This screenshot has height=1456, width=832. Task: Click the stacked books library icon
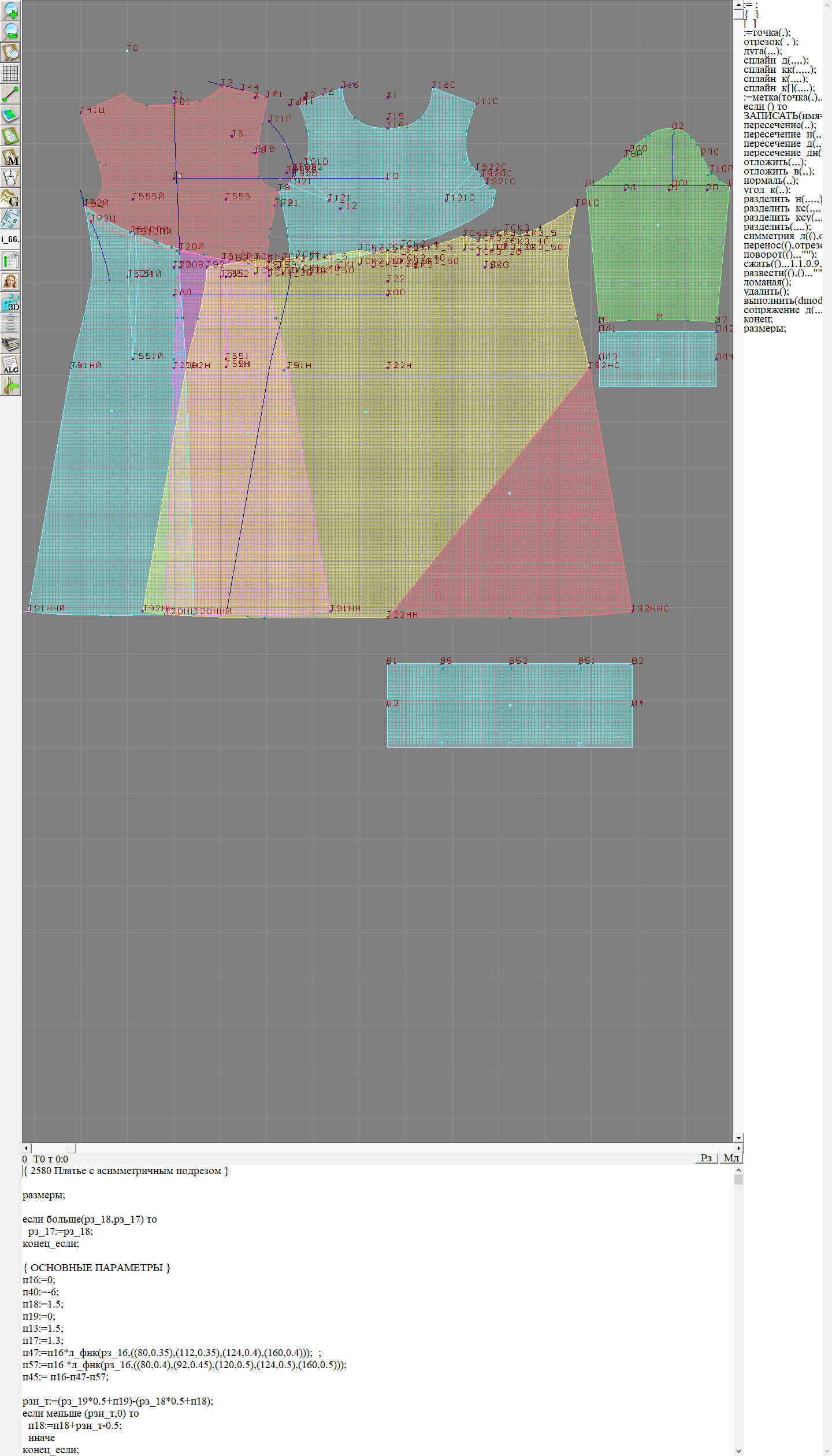10,344
